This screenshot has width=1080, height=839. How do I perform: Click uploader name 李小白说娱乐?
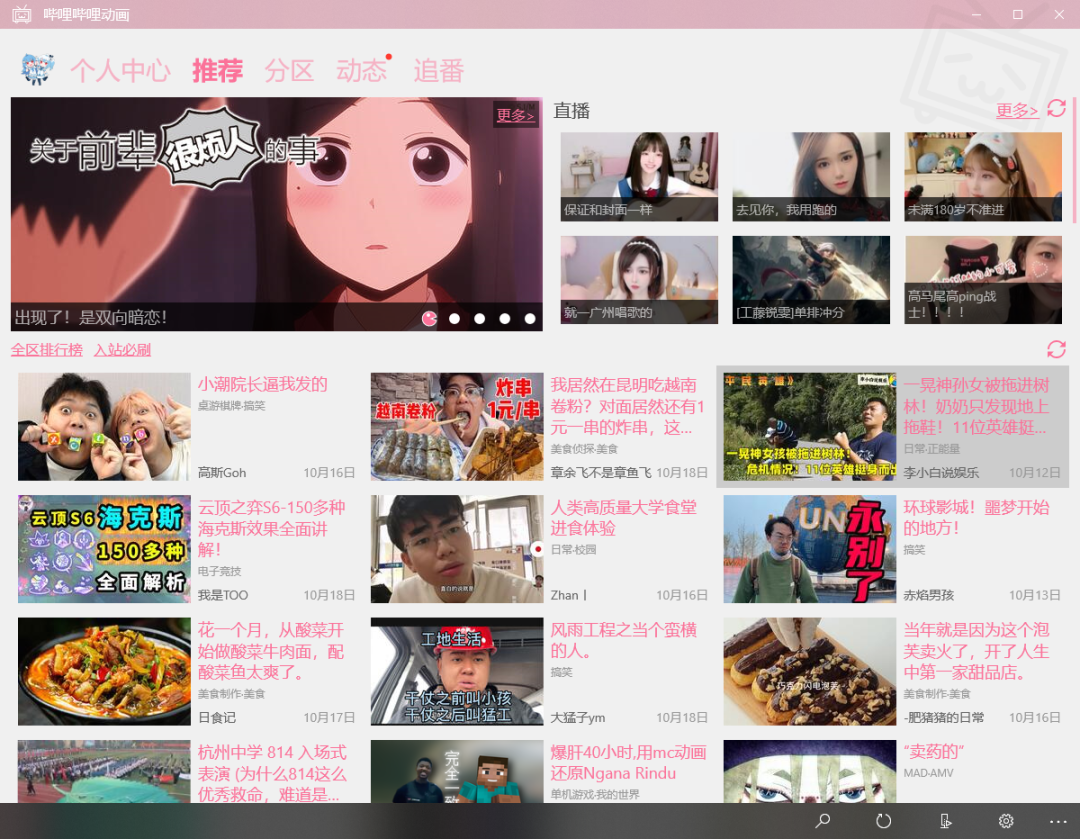[941, 473]
